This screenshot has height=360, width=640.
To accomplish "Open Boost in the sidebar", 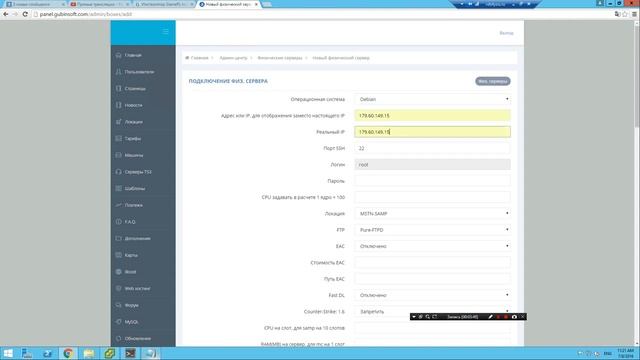I will [143, 272].
